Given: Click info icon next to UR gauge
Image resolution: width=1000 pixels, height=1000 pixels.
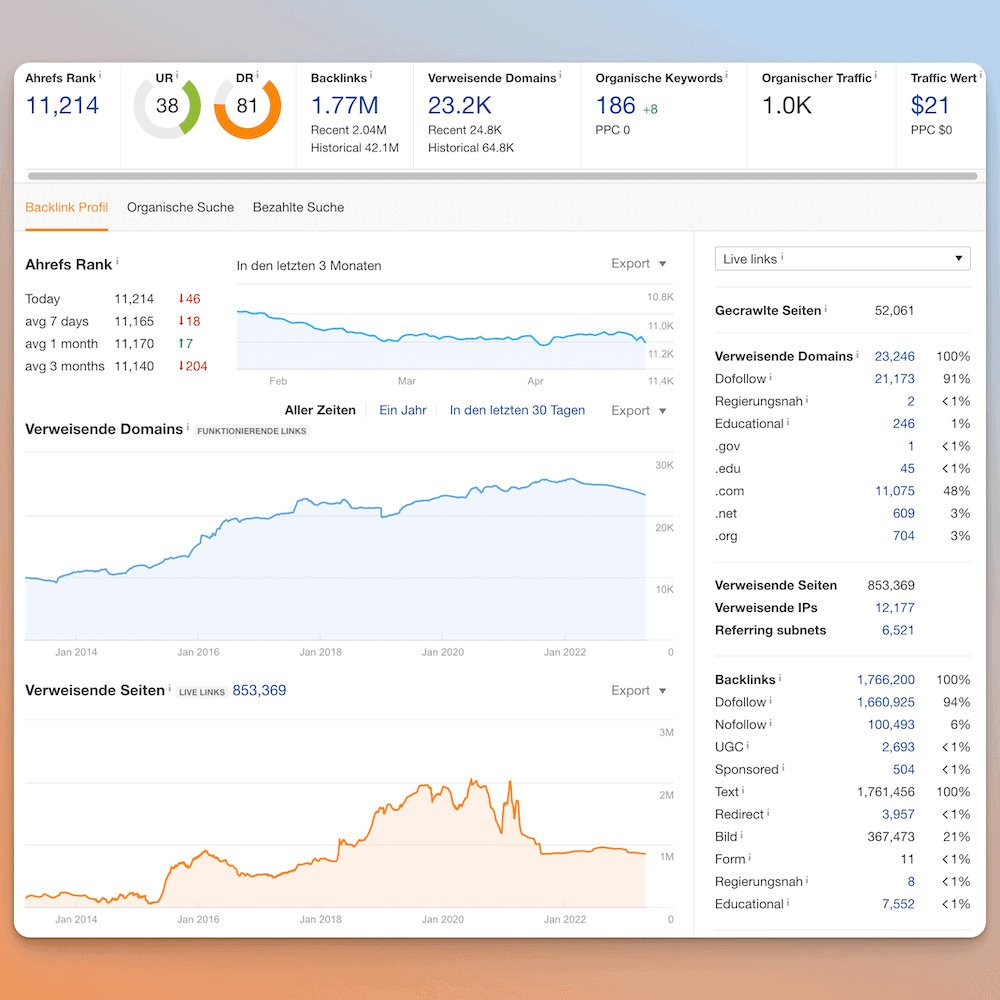Looking at the screenshot, I should tap(177, 75).
